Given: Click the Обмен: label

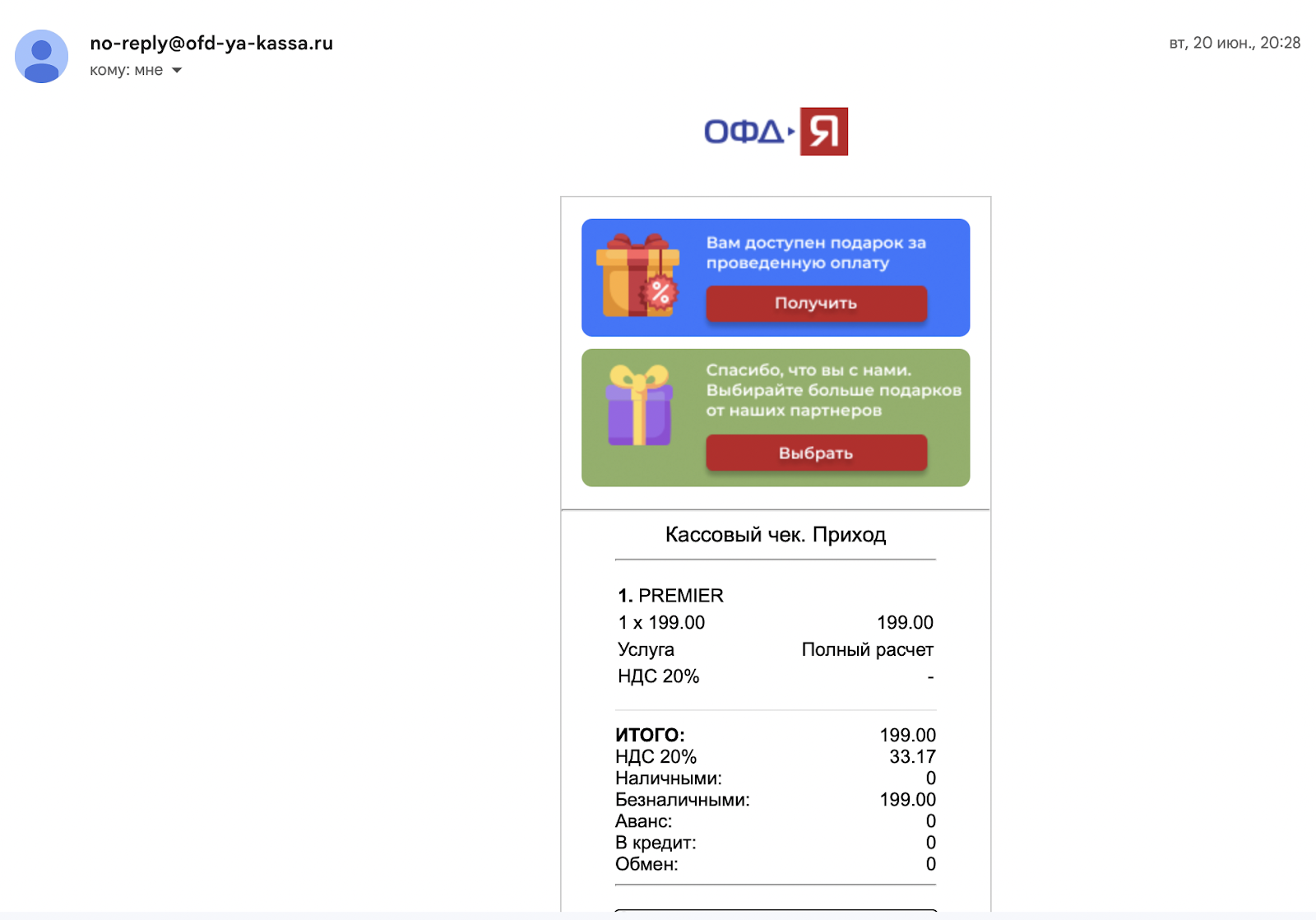Looking at the screenshot, I should tap(646, 863).
